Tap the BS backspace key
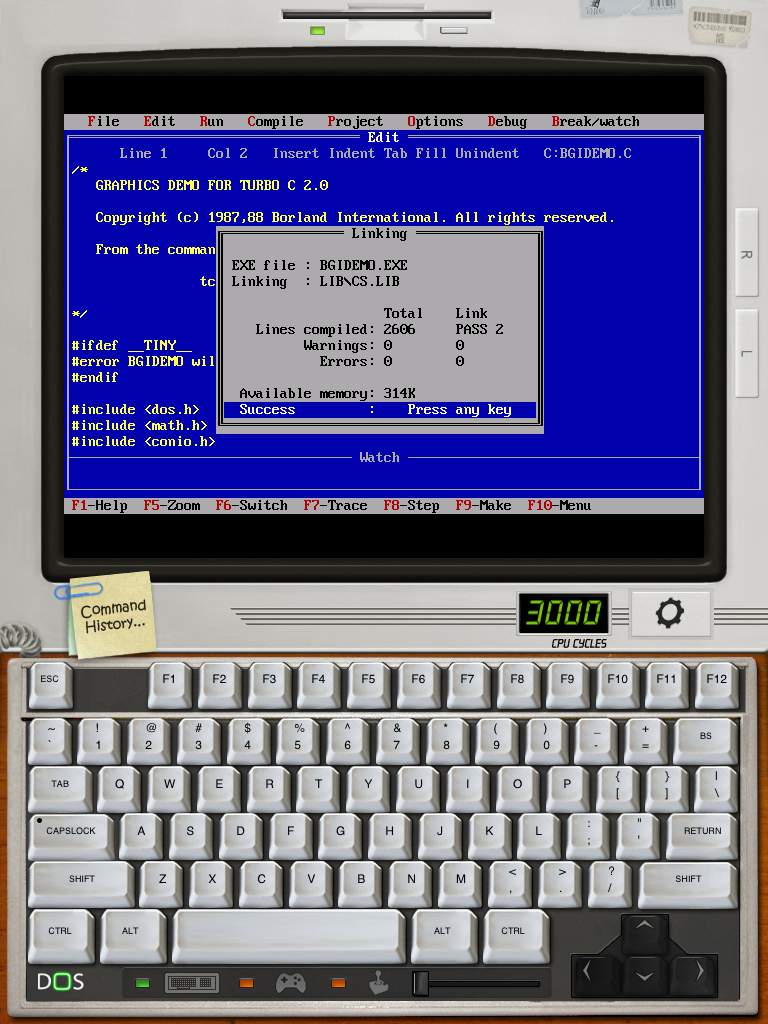Image resolution: width=768 pixels, height=1024 pixels. click(705, 740)
